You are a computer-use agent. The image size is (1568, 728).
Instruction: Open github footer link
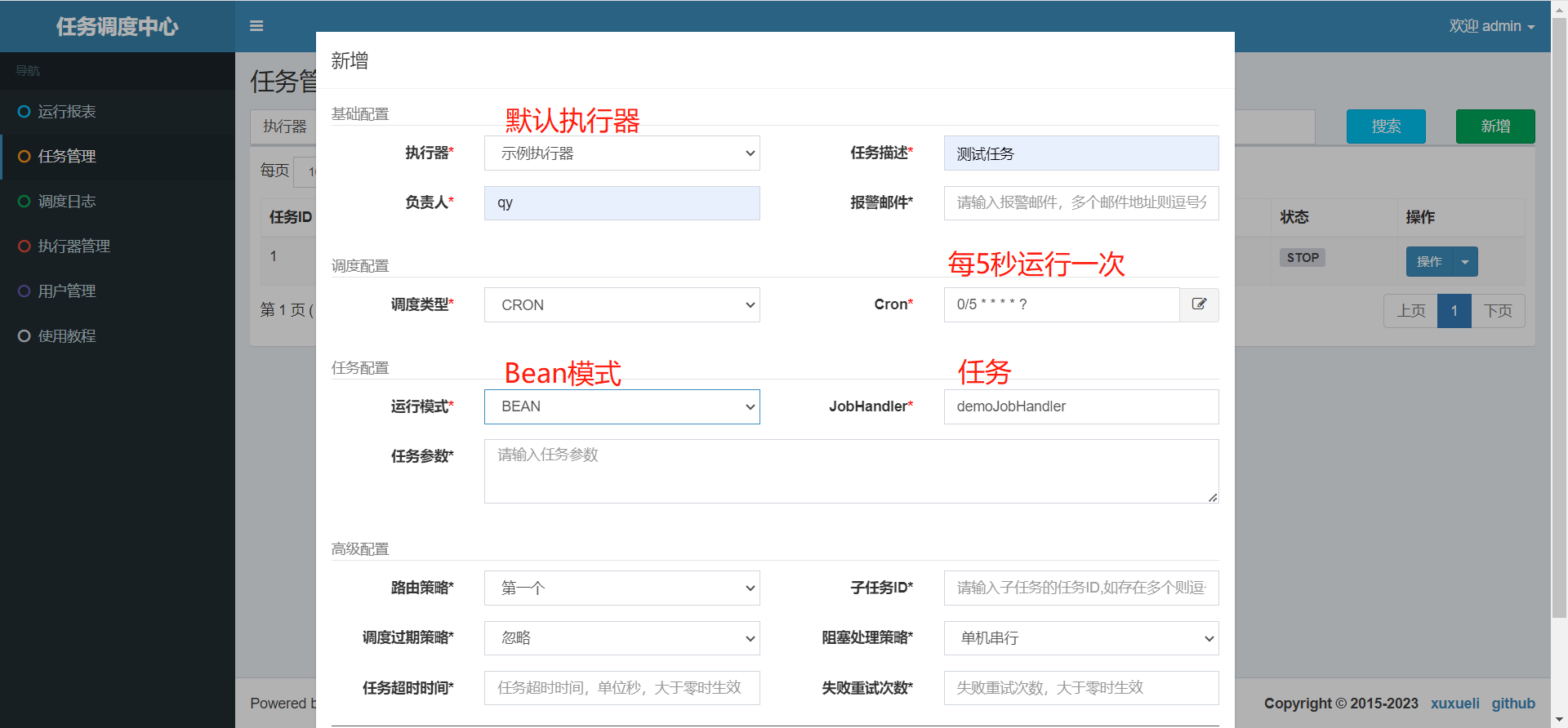point(1513,704)
